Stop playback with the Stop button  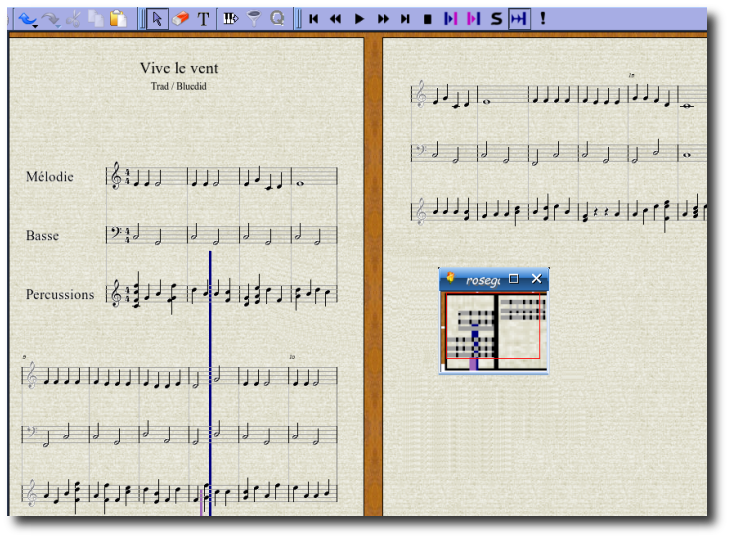coord(428,19)
